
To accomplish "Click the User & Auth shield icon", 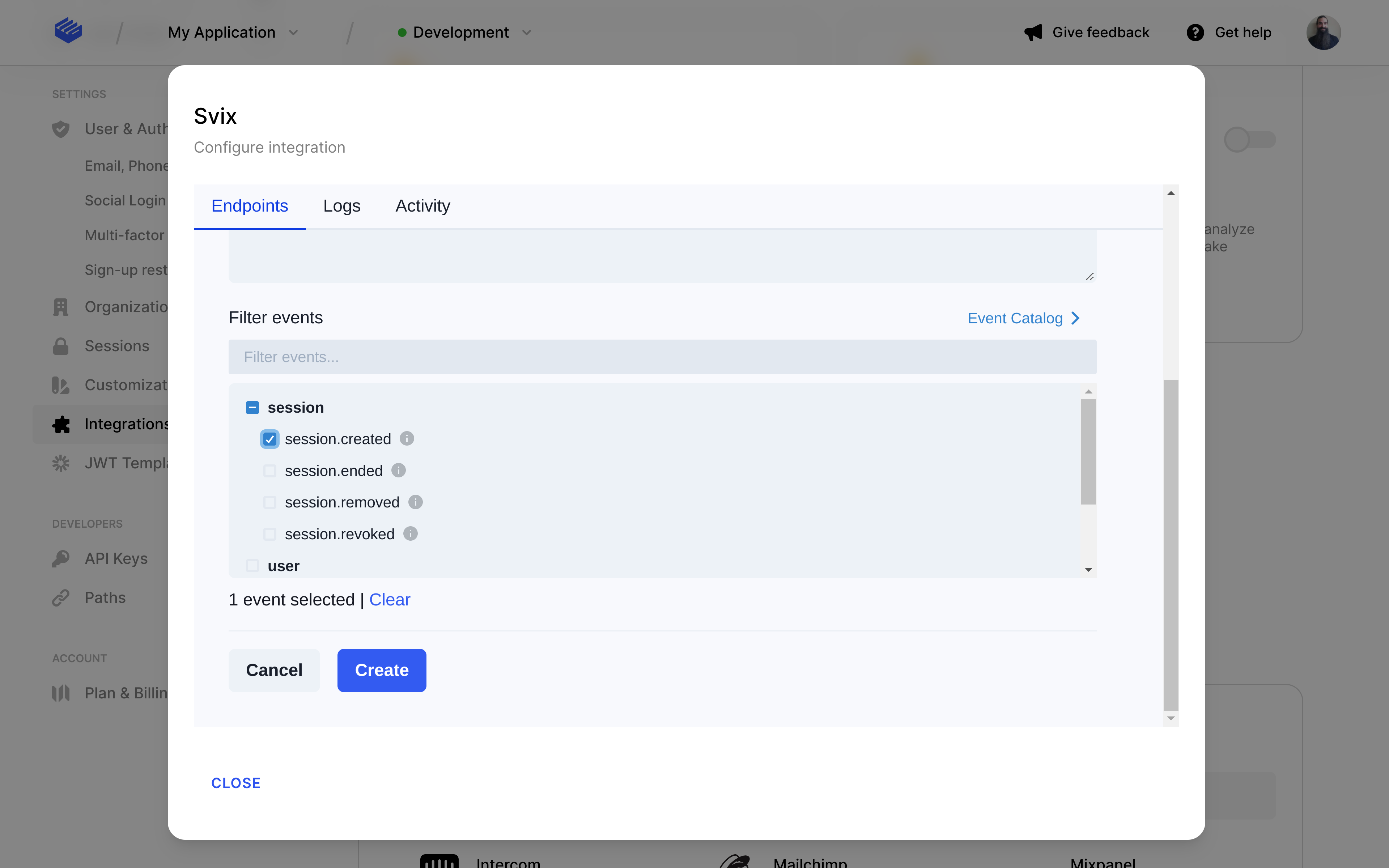I will tap(61, 129).
